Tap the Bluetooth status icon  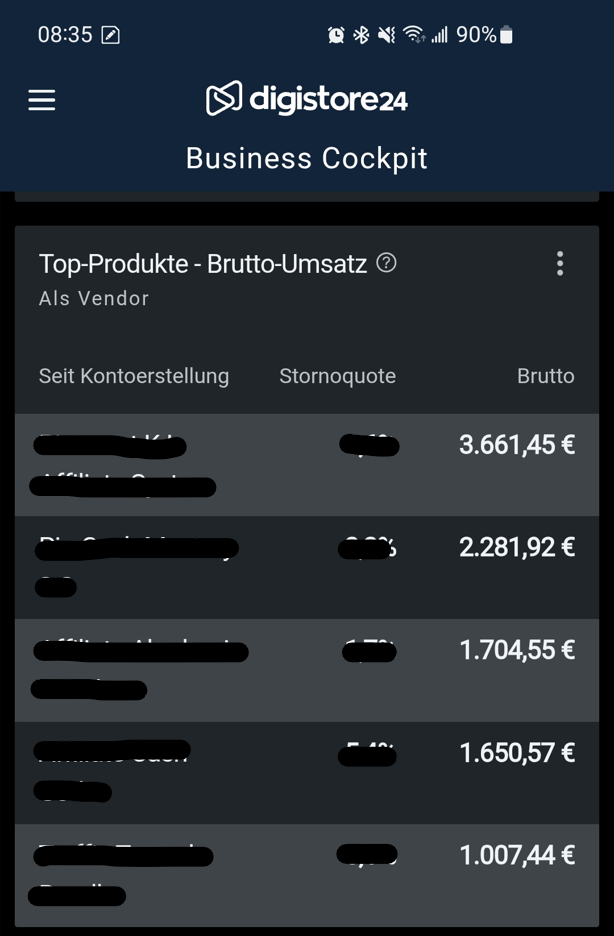[x=361, y=35]
